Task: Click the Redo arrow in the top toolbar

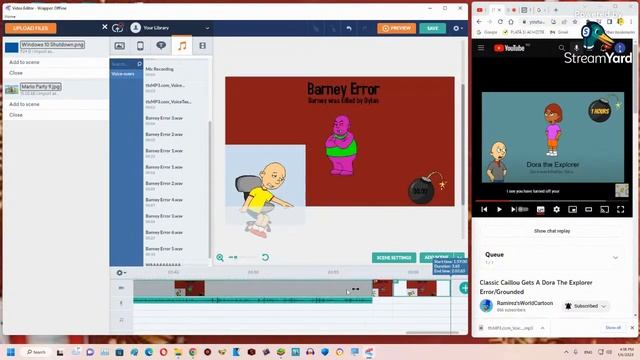Action: (x=364, y=28)
